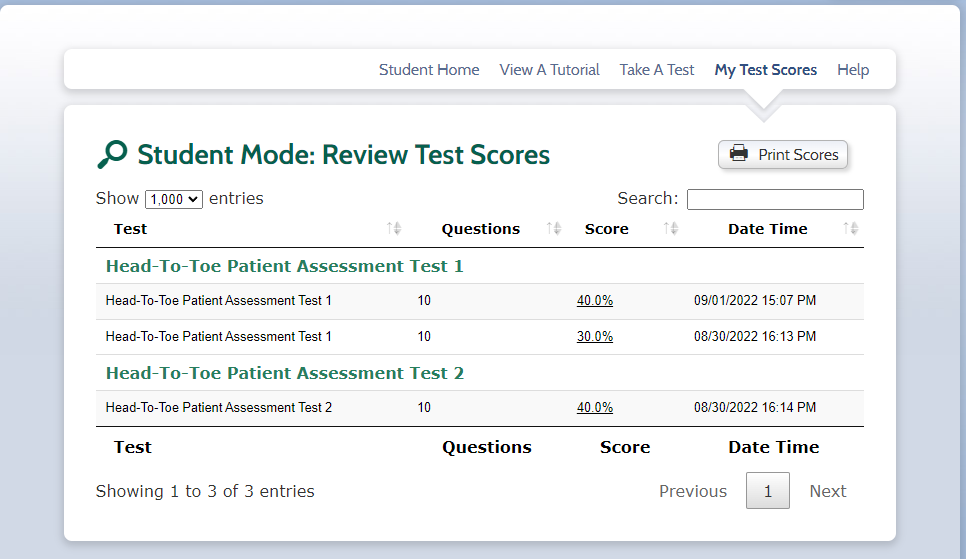Open the 40.0% score from 09/01/2022
Viewport: 966px width, 559px height.
[595, 301]
